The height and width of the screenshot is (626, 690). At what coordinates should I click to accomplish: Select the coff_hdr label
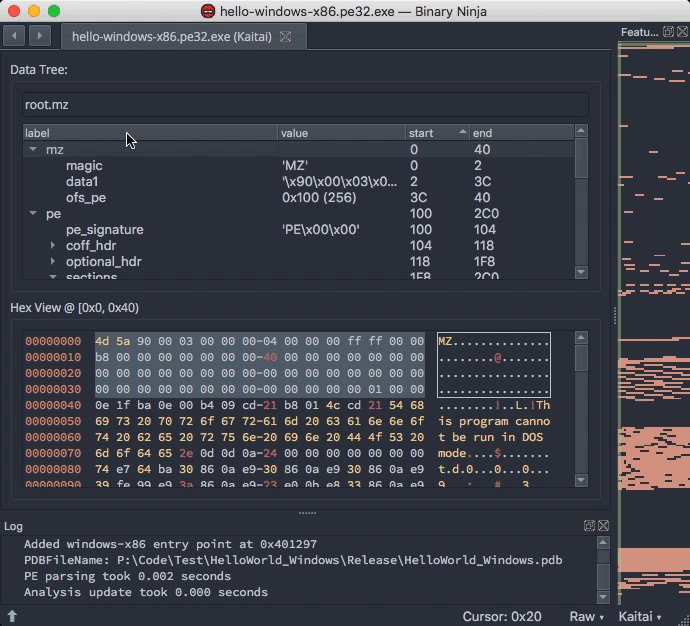point(91,245)
